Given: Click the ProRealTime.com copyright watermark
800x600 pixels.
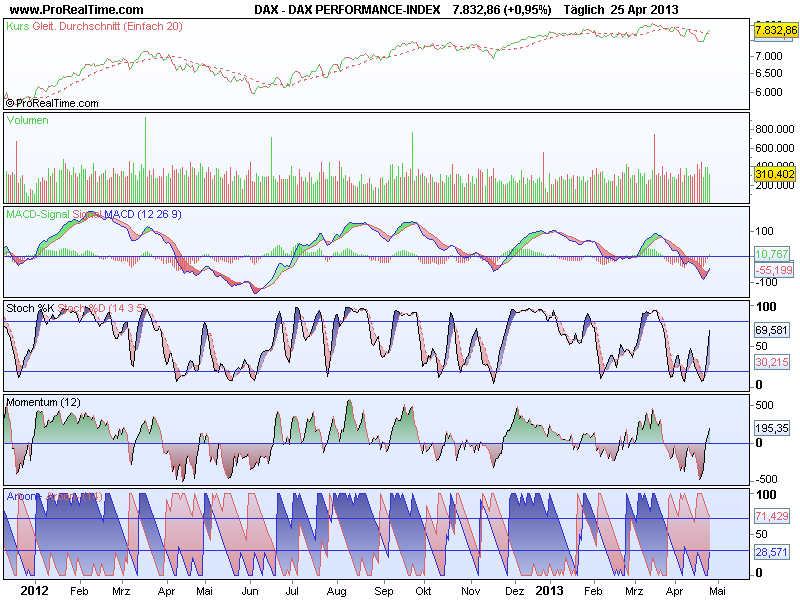Looking at the screenshot, I should click(52, 103).
